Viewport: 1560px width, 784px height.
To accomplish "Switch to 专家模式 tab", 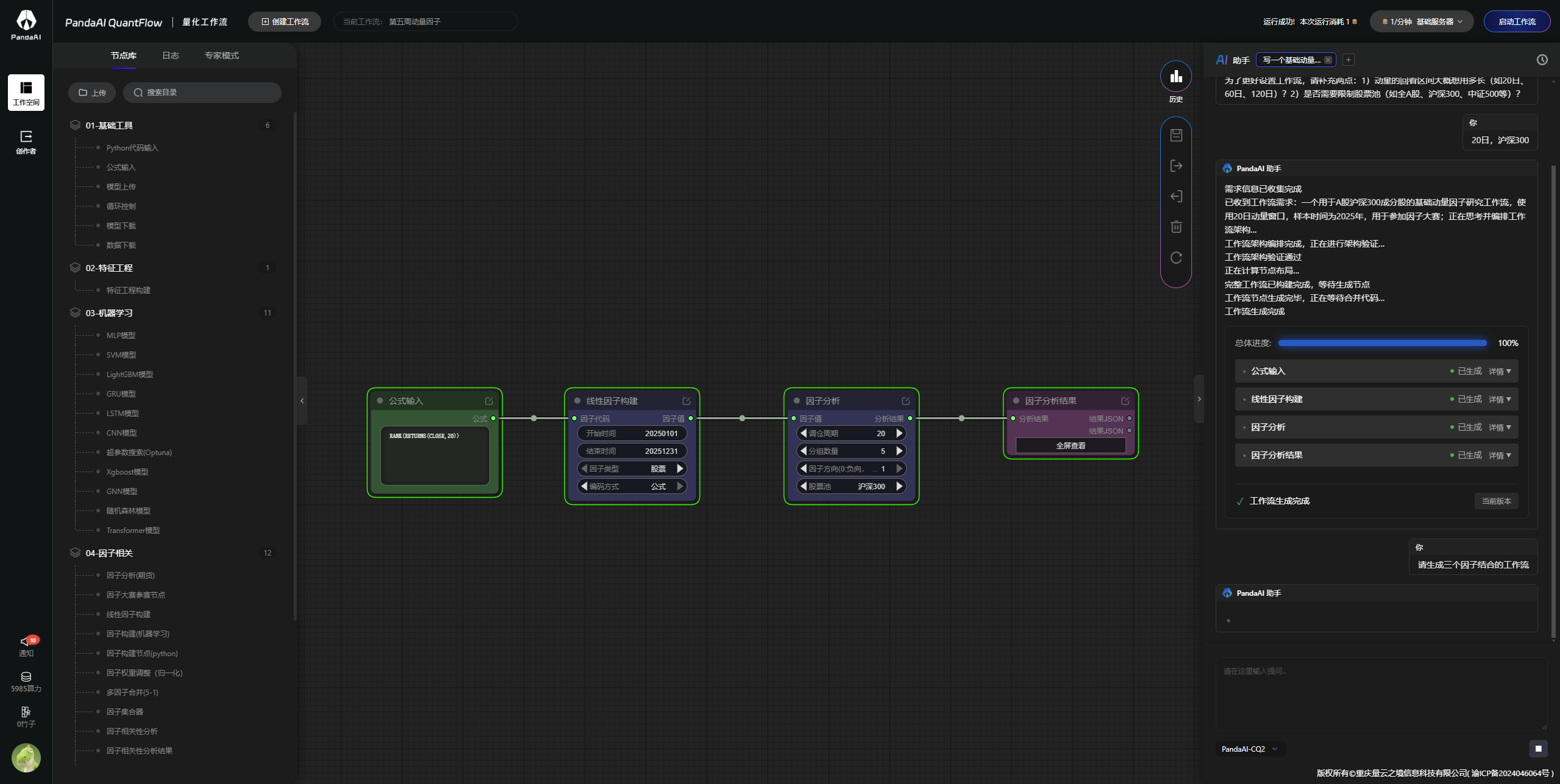I will pyautogui.click(x=222, y=55).
